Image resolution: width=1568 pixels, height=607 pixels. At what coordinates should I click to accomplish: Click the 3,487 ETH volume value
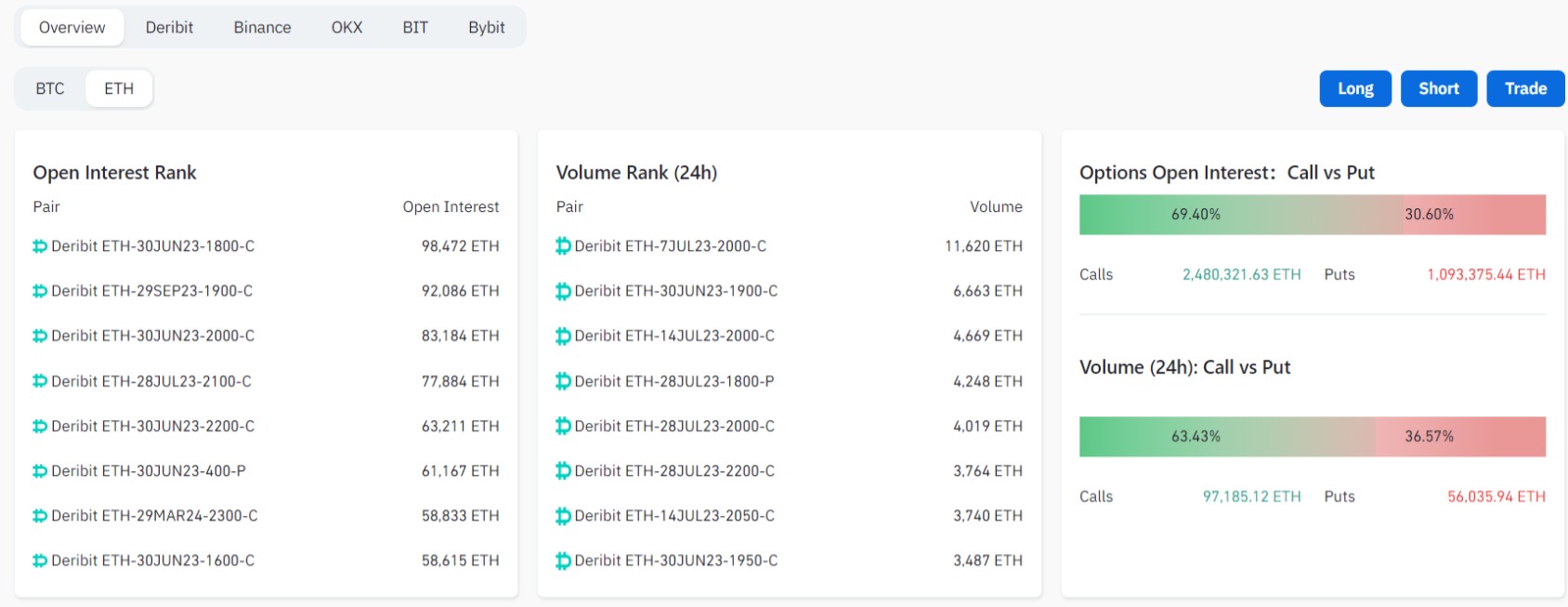click(987, 561)
